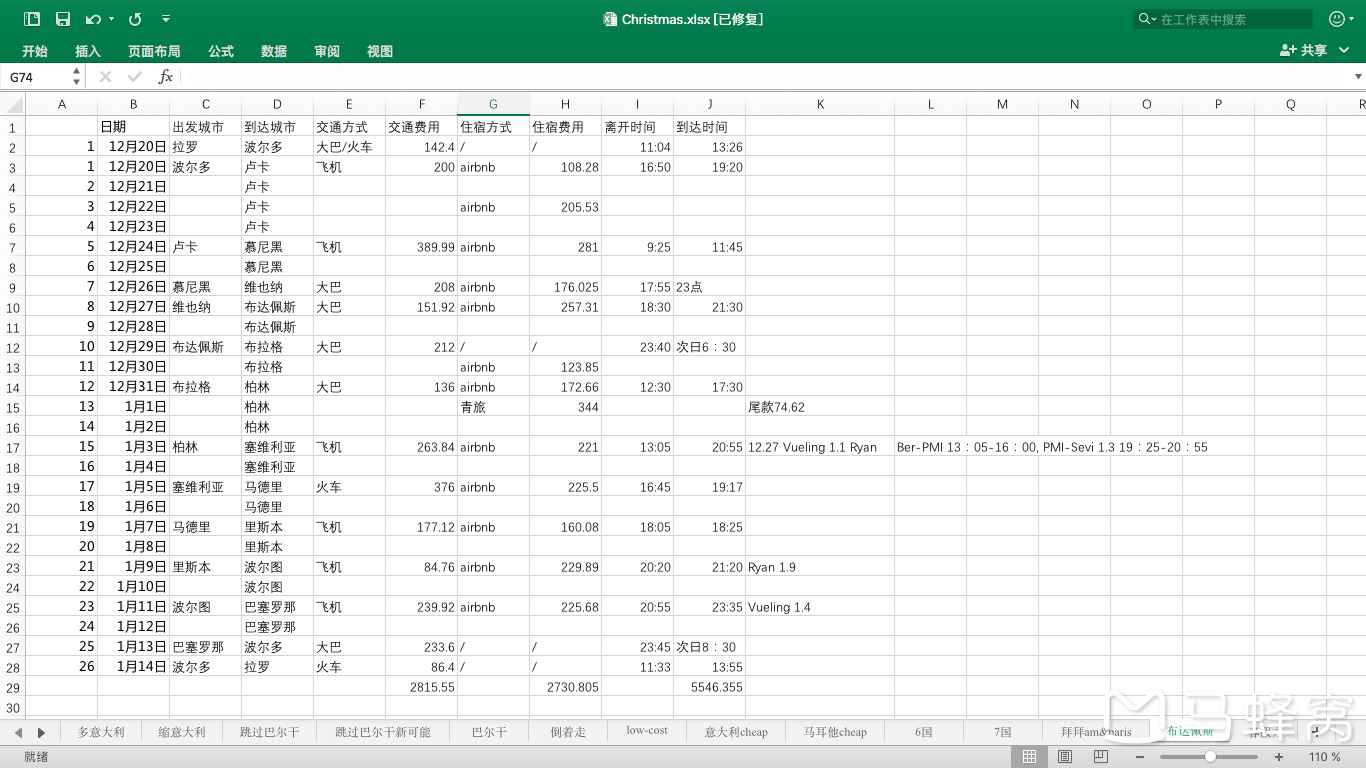The image size is (1366, 768).
Task: Adjust the zoom slider handle
Action: [1212, 757]
